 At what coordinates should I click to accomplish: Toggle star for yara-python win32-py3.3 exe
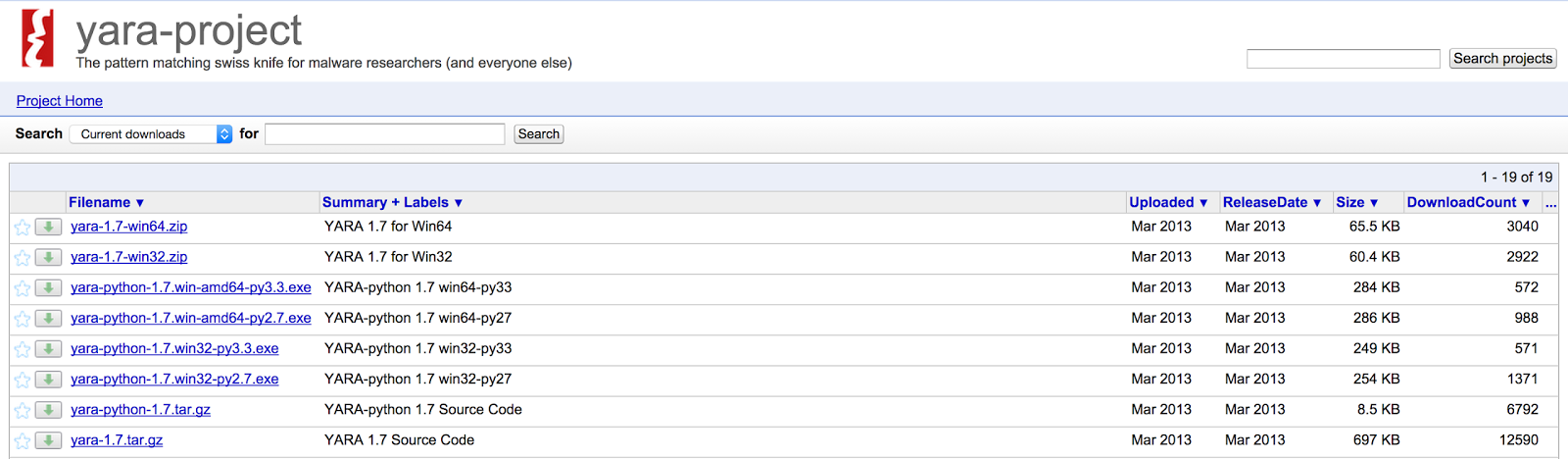(23, 349)
